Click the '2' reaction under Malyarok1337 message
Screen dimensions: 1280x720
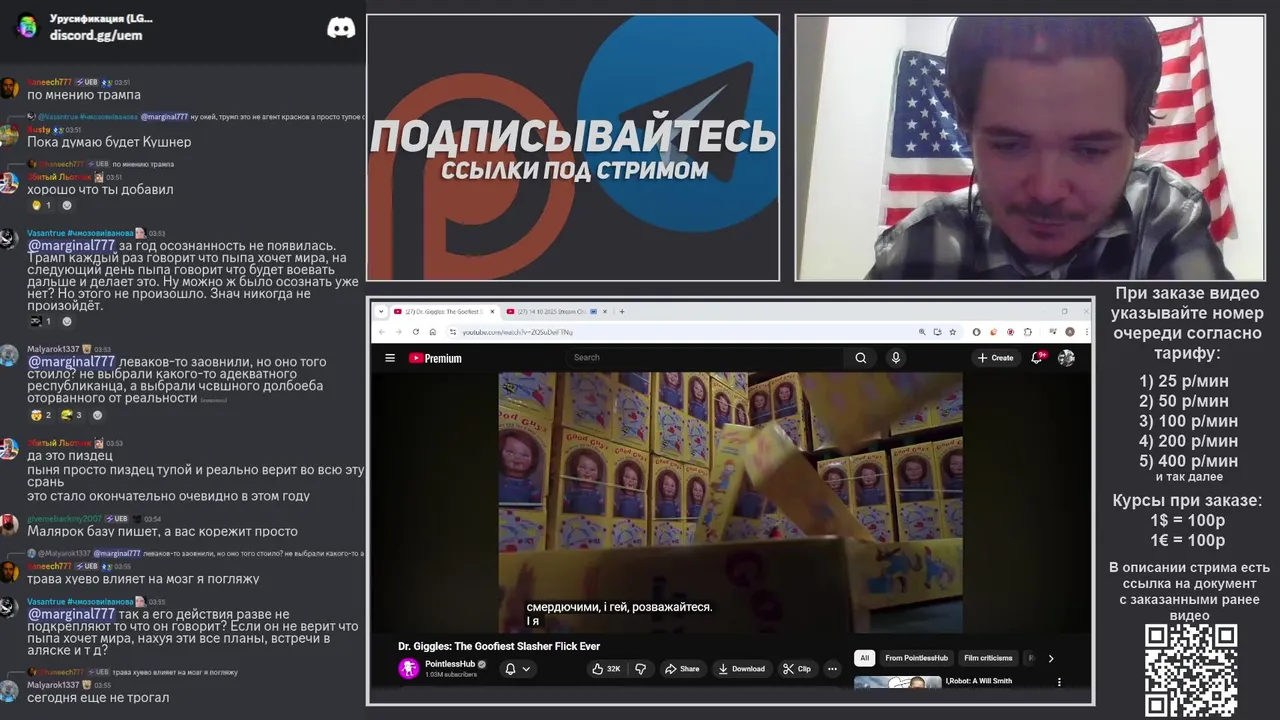[x=41, y=414]
